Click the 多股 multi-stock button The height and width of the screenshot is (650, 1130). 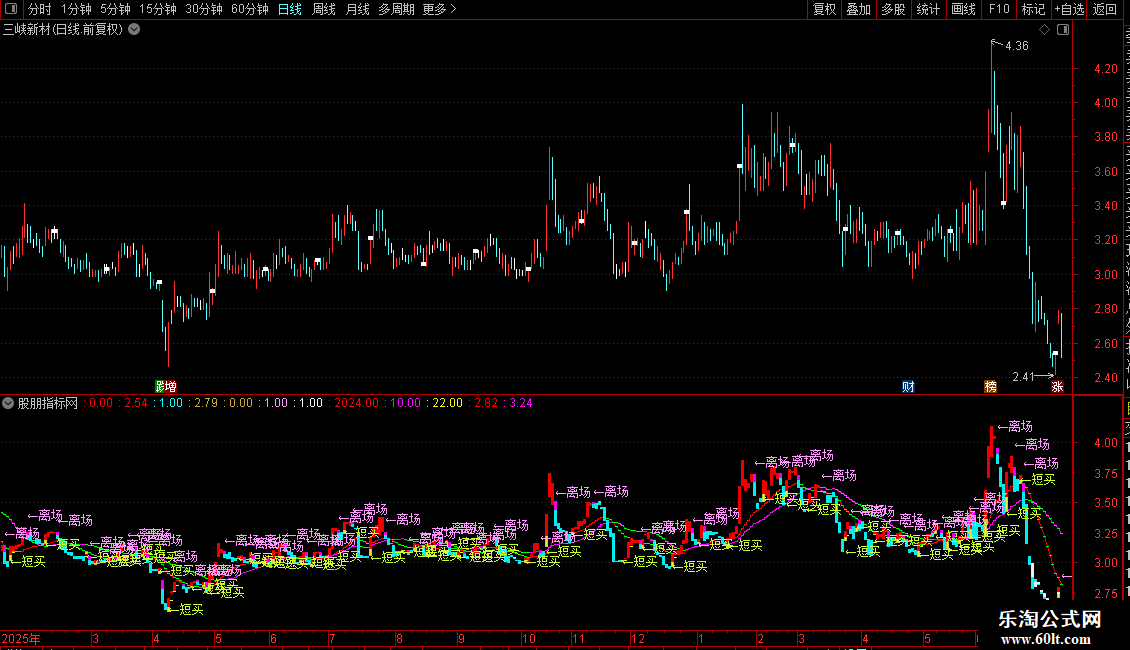(893, 9)
